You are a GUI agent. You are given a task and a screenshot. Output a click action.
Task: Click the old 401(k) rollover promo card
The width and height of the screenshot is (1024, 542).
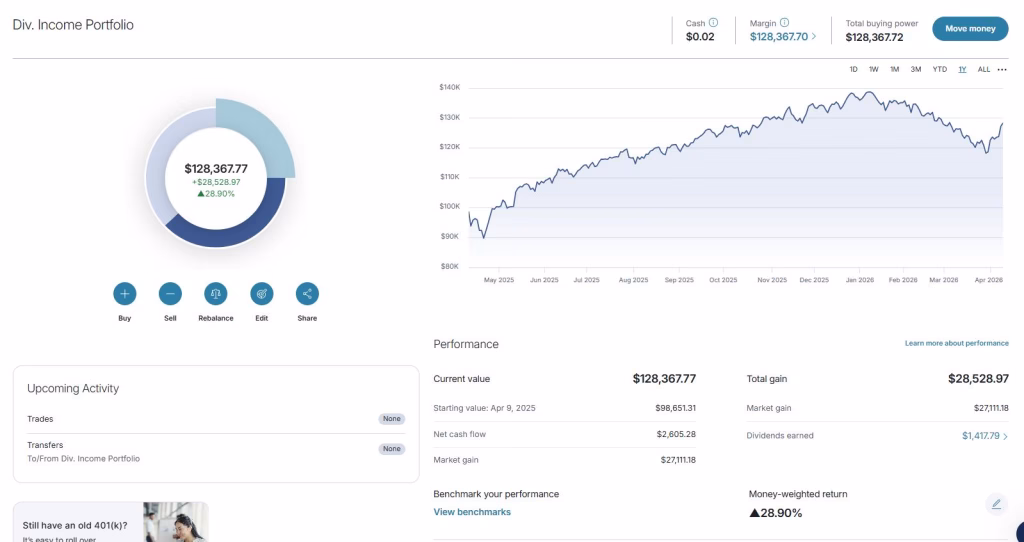pyautogui.click(x=110, y=522)
